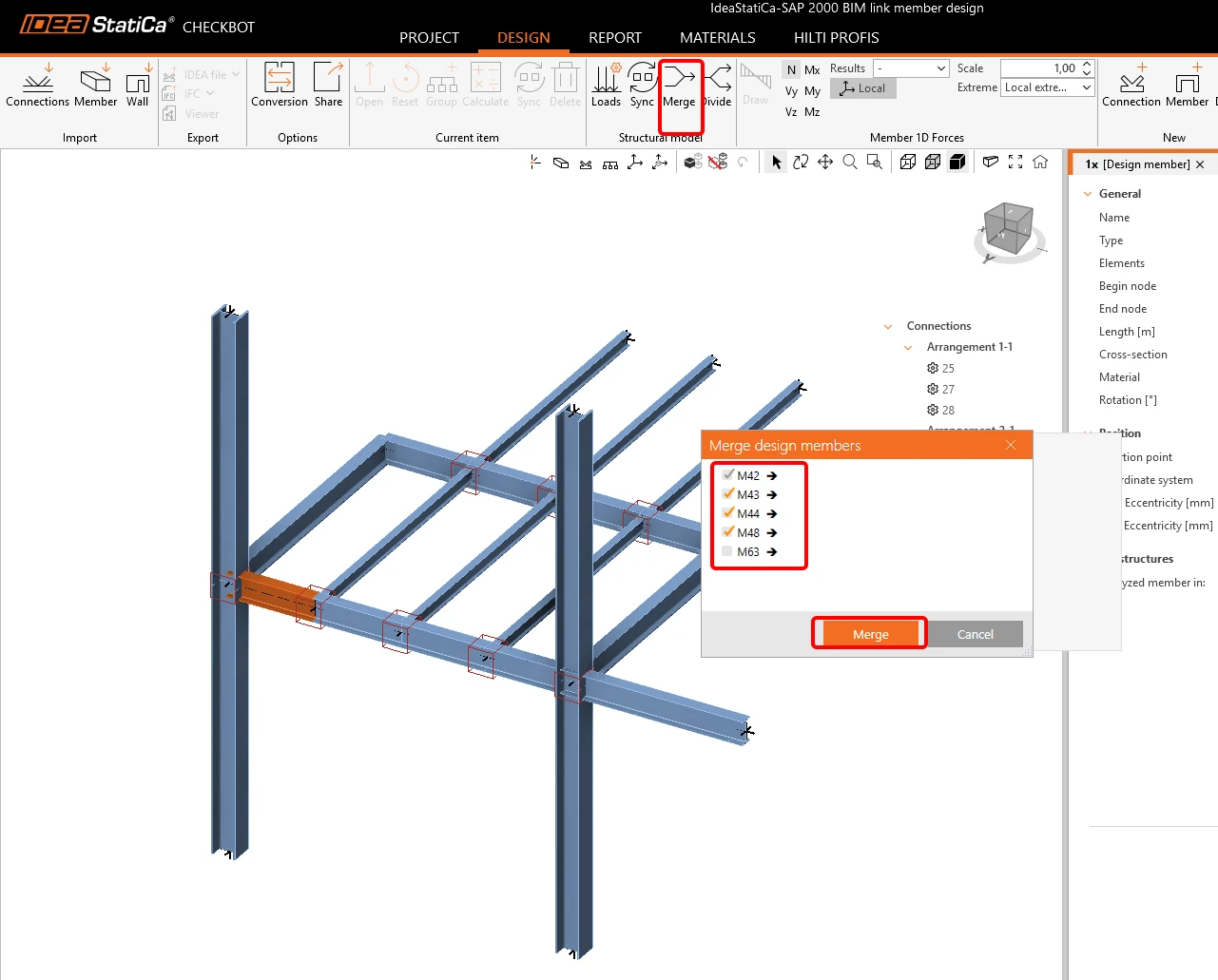Viewport: 1218px width, 980px height.
Task: Open the Conversion options
Action: coord(280,86)
